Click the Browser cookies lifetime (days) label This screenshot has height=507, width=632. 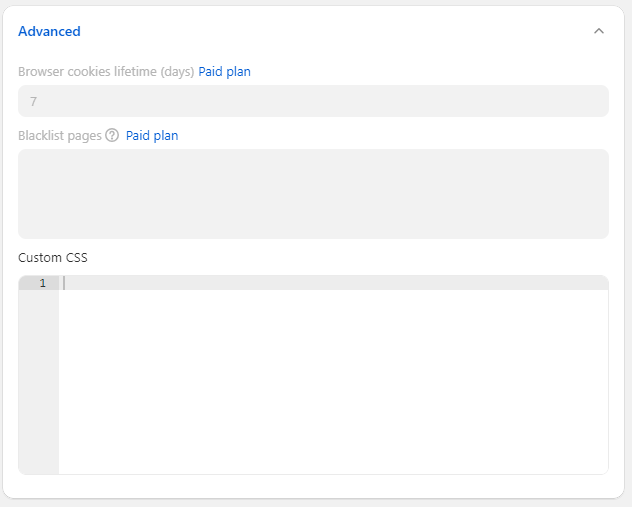(106, 72)
